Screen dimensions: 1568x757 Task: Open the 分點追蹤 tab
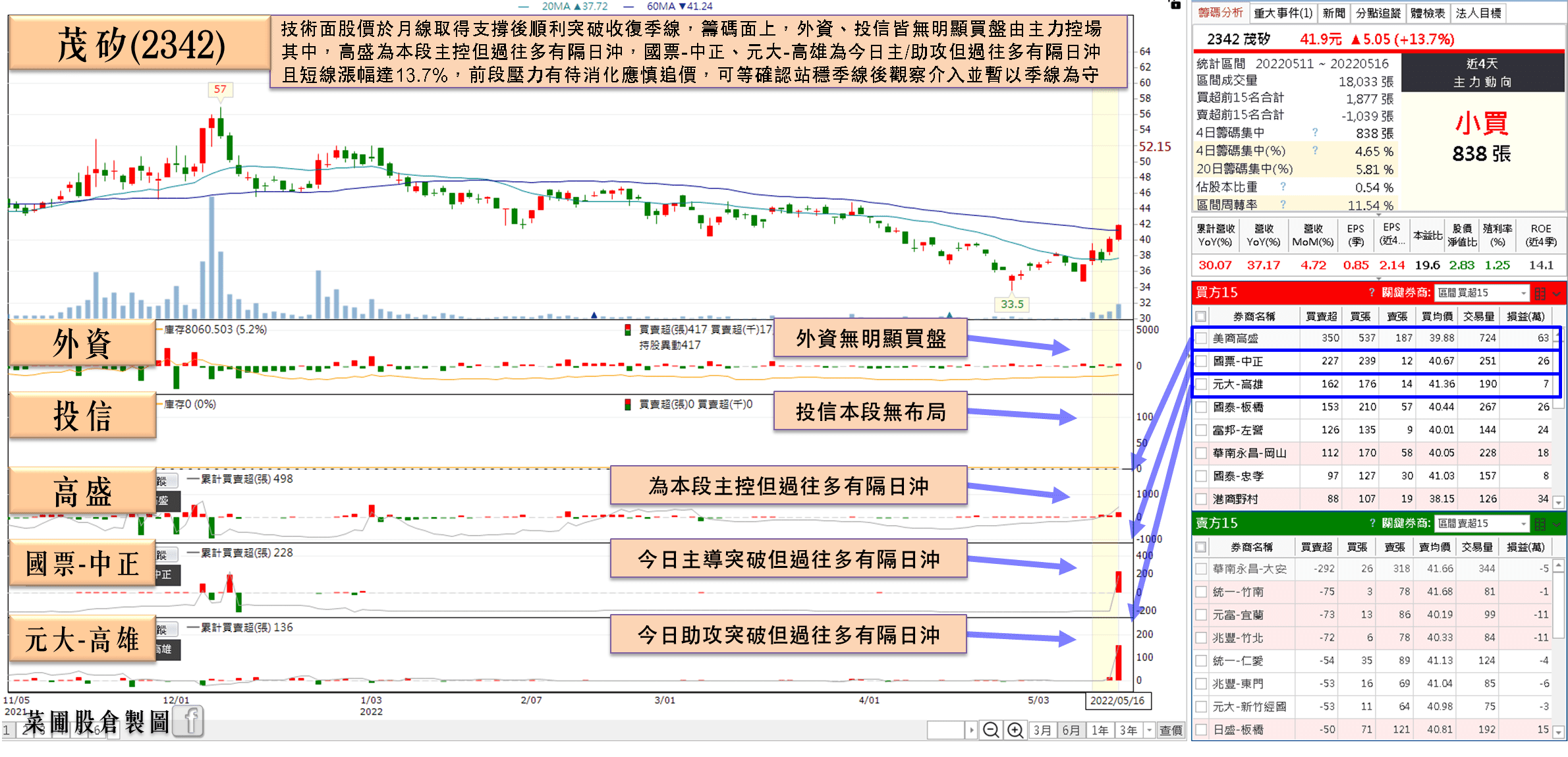tap(1378, 13)
